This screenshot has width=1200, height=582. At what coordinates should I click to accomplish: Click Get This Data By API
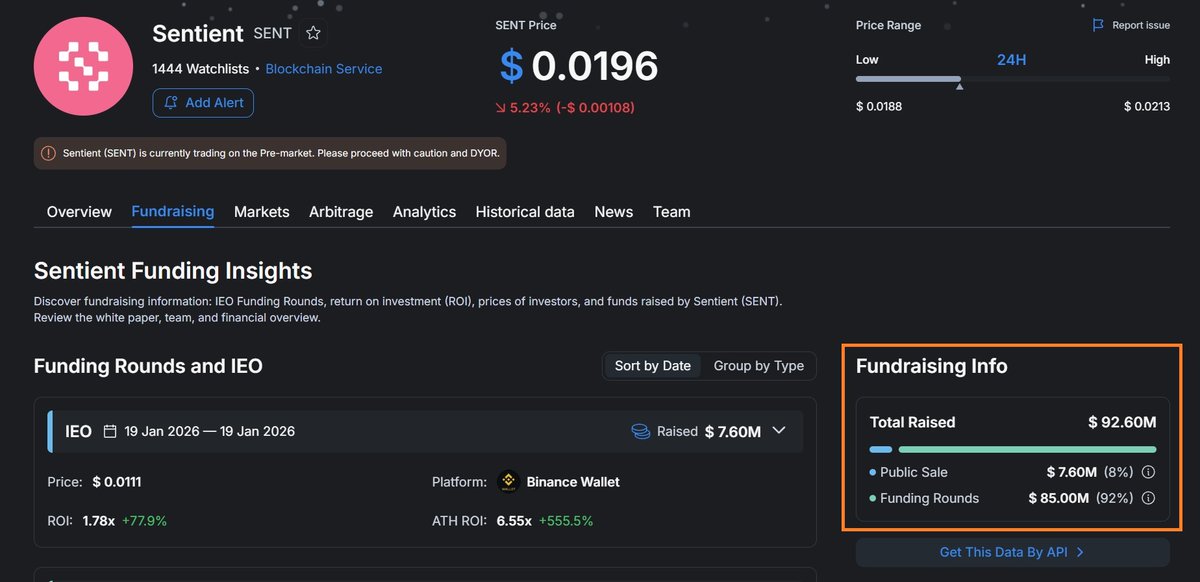click(x=1012, y=552)
